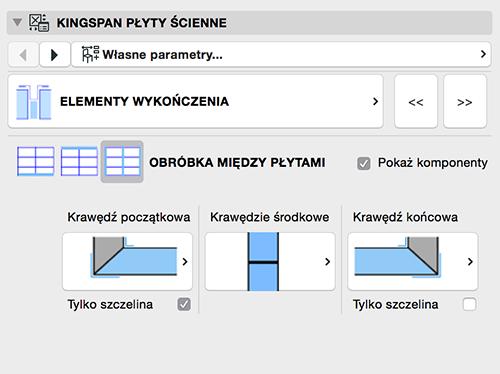Click the >> next page button
Viewport: 500px width, 374px height.
pos(465,102)
